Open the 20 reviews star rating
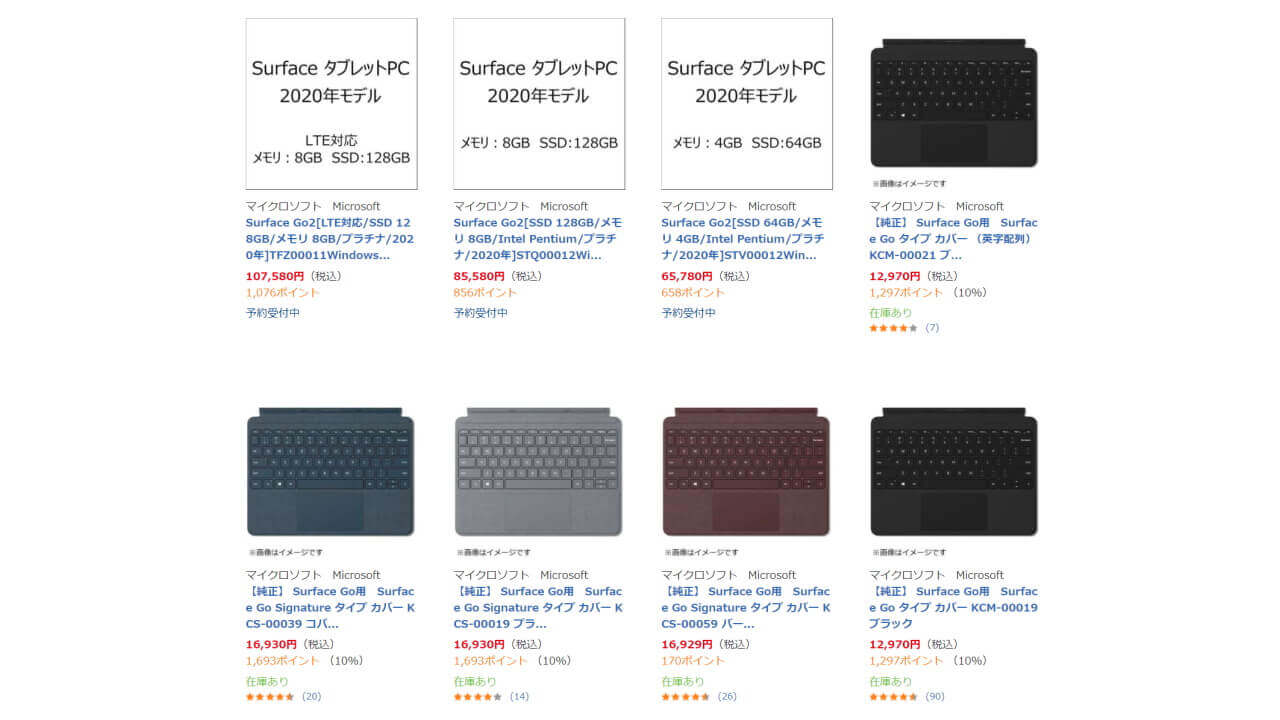This screenshot has height=720, width=1280. click(282, 696)
